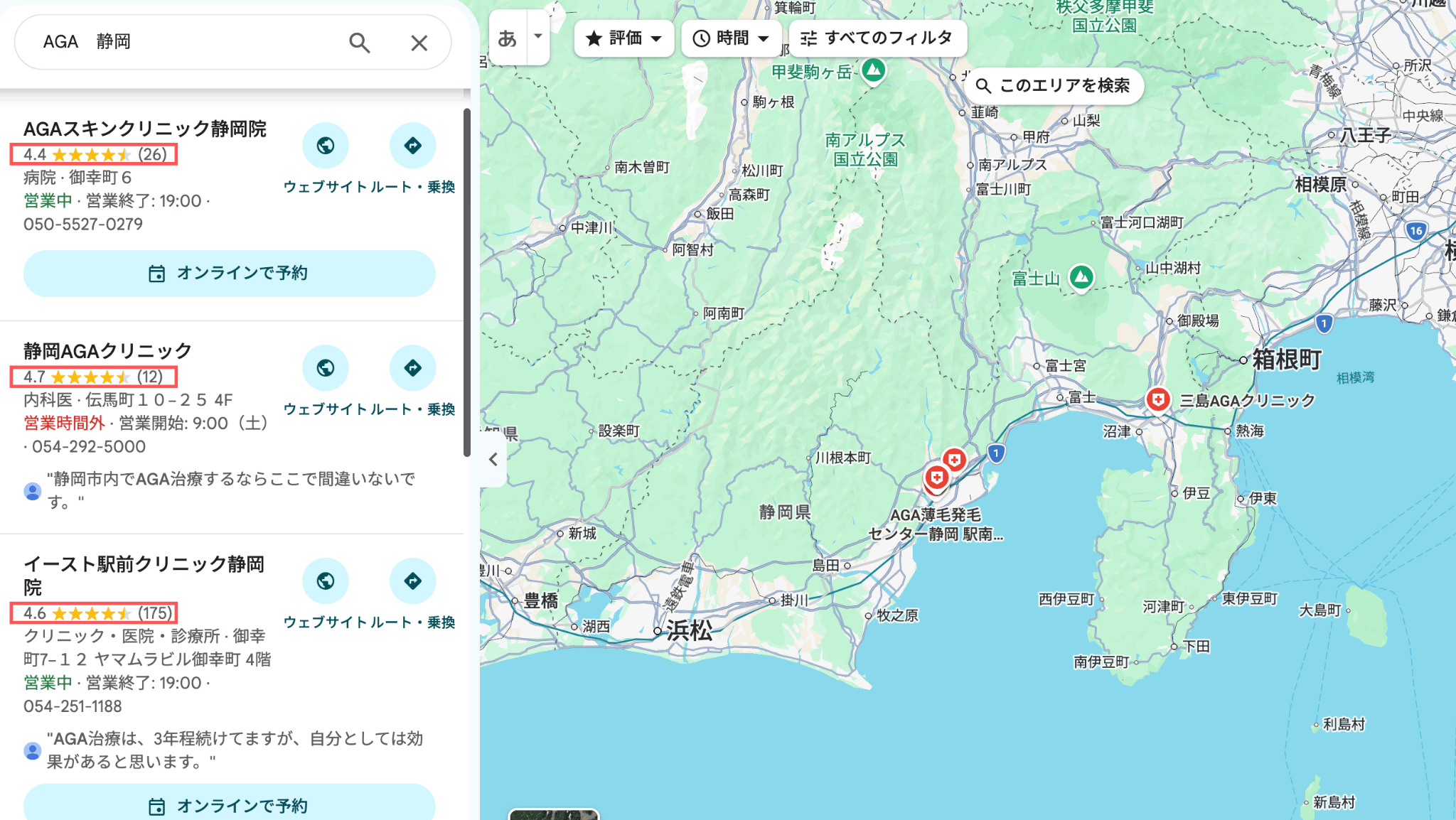Click the search magnifier icon

tap(360, 43)
